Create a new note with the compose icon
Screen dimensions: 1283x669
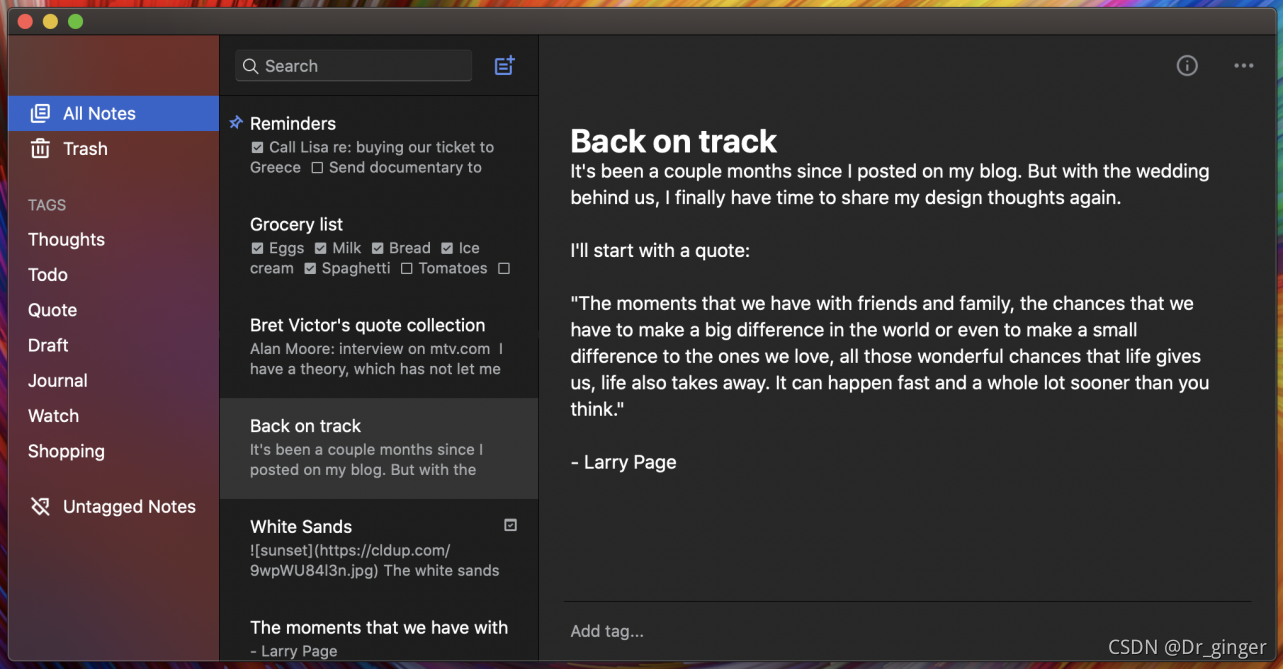505,66
